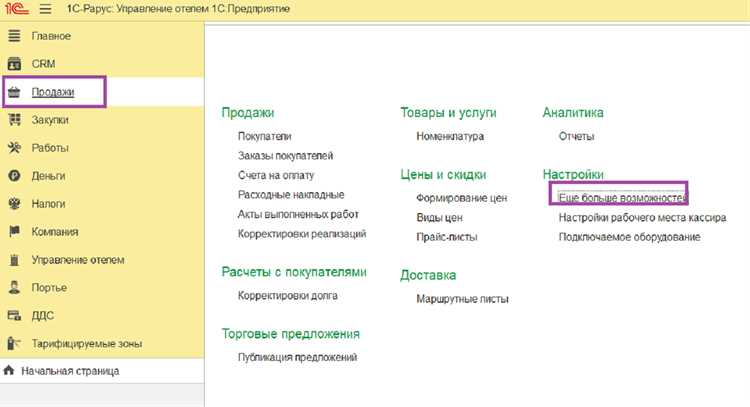Click the Доставка heading
The width and height of the screenshot is (750, 407).
(x=428, y=275)
